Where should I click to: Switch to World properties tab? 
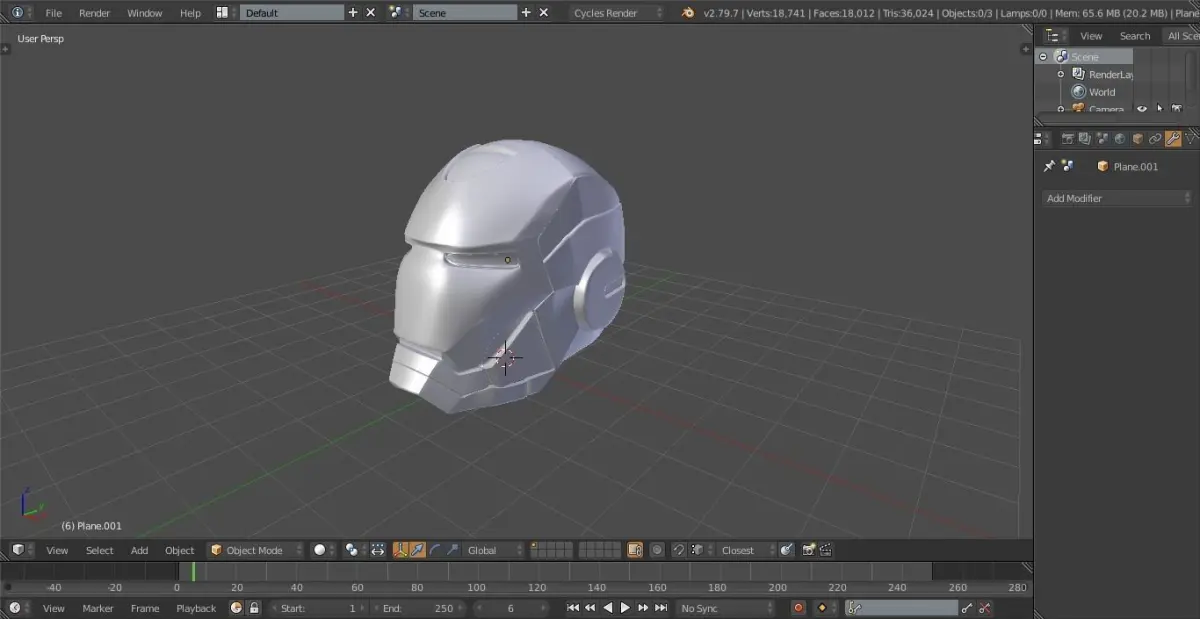click(x=1120, y=139)
